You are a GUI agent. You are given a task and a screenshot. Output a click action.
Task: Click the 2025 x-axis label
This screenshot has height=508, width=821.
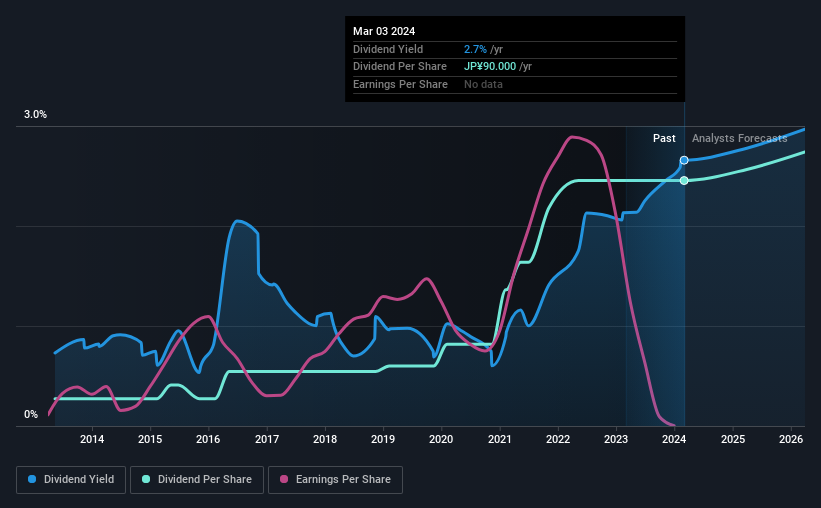[733, 439]
